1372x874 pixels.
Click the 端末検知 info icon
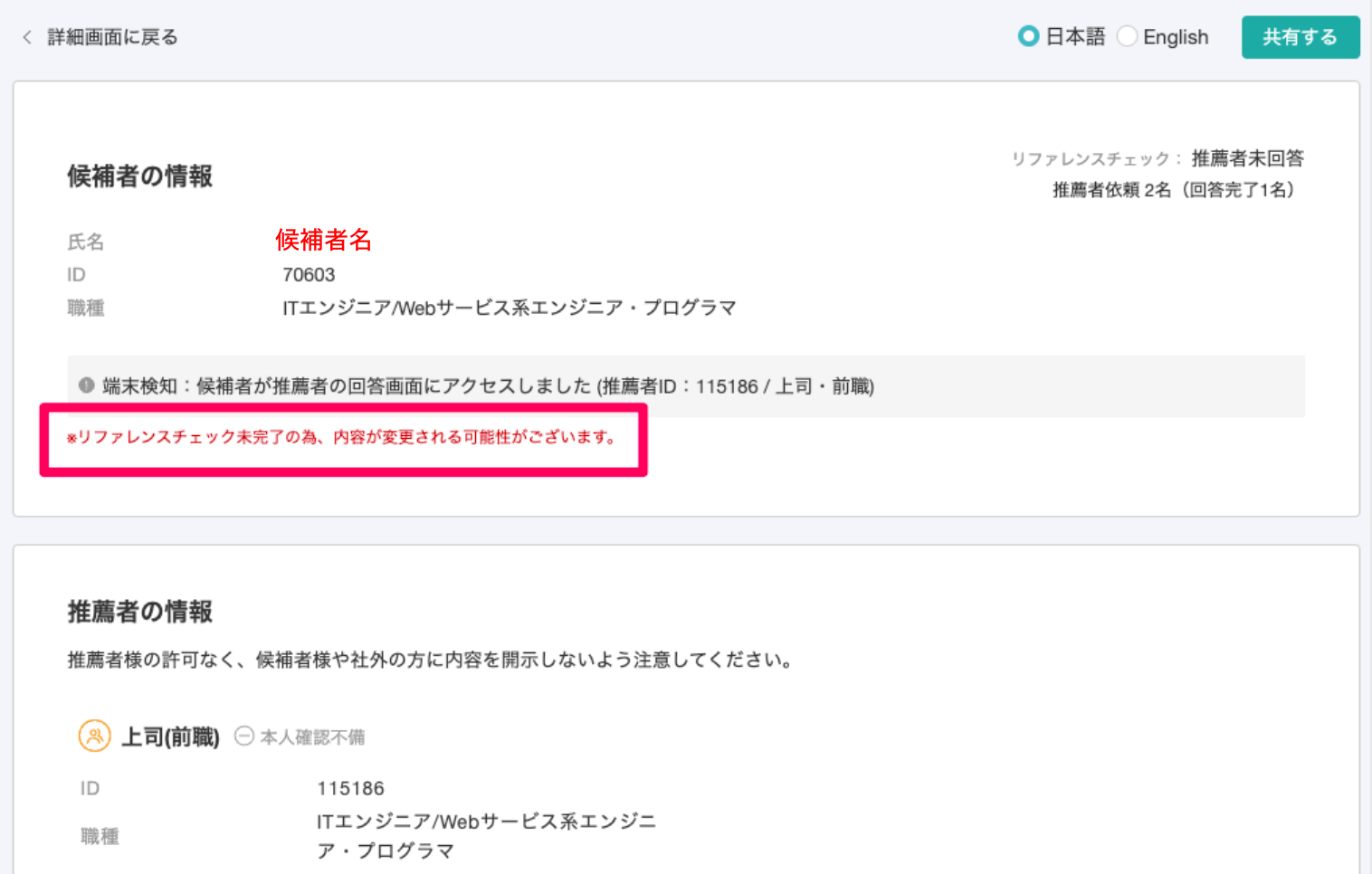coord(86,385)
